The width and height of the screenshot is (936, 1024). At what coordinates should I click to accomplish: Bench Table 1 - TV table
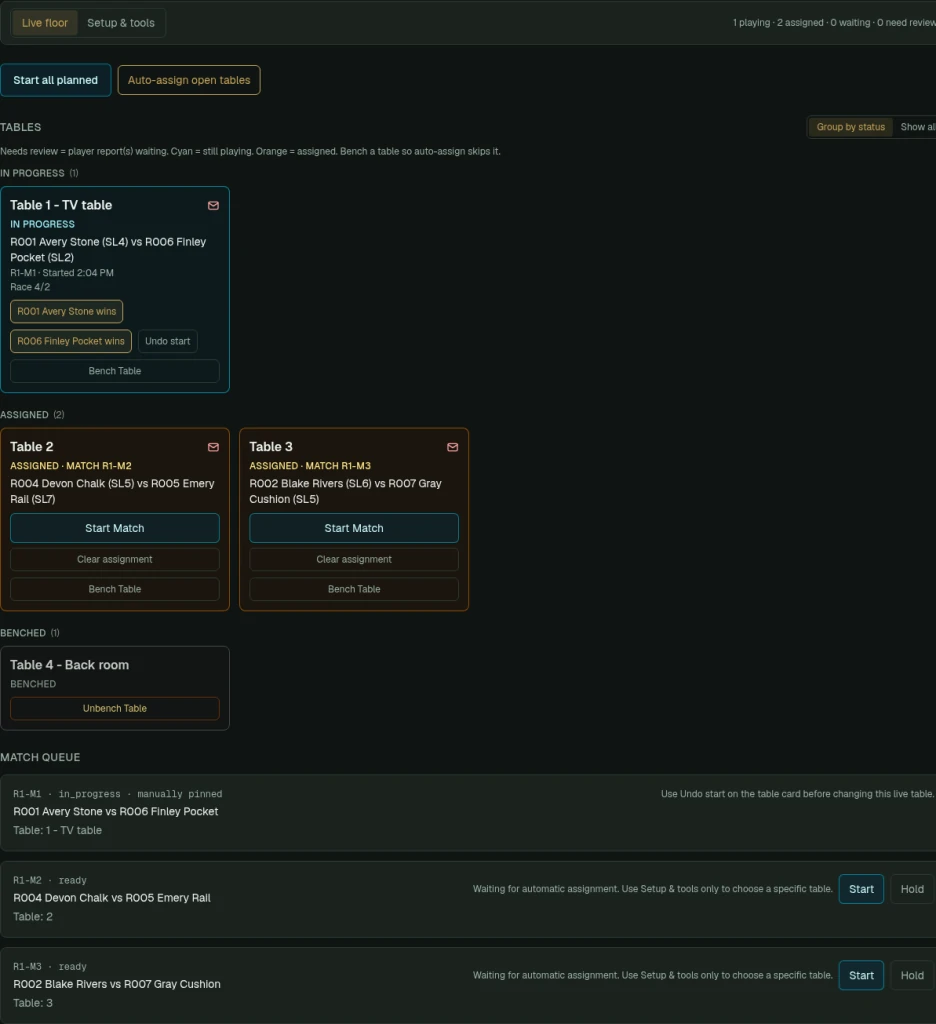point(115,371)
